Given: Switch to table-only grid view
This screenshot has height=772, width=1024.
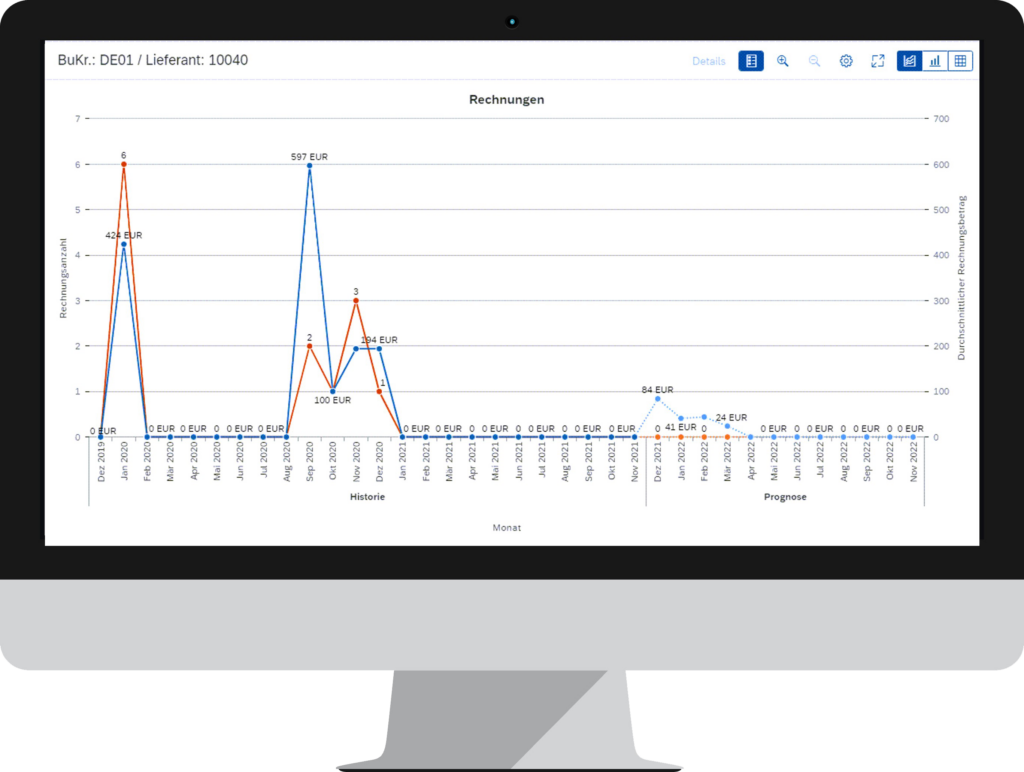Looking at the screenshot, I should coord(960,61).
